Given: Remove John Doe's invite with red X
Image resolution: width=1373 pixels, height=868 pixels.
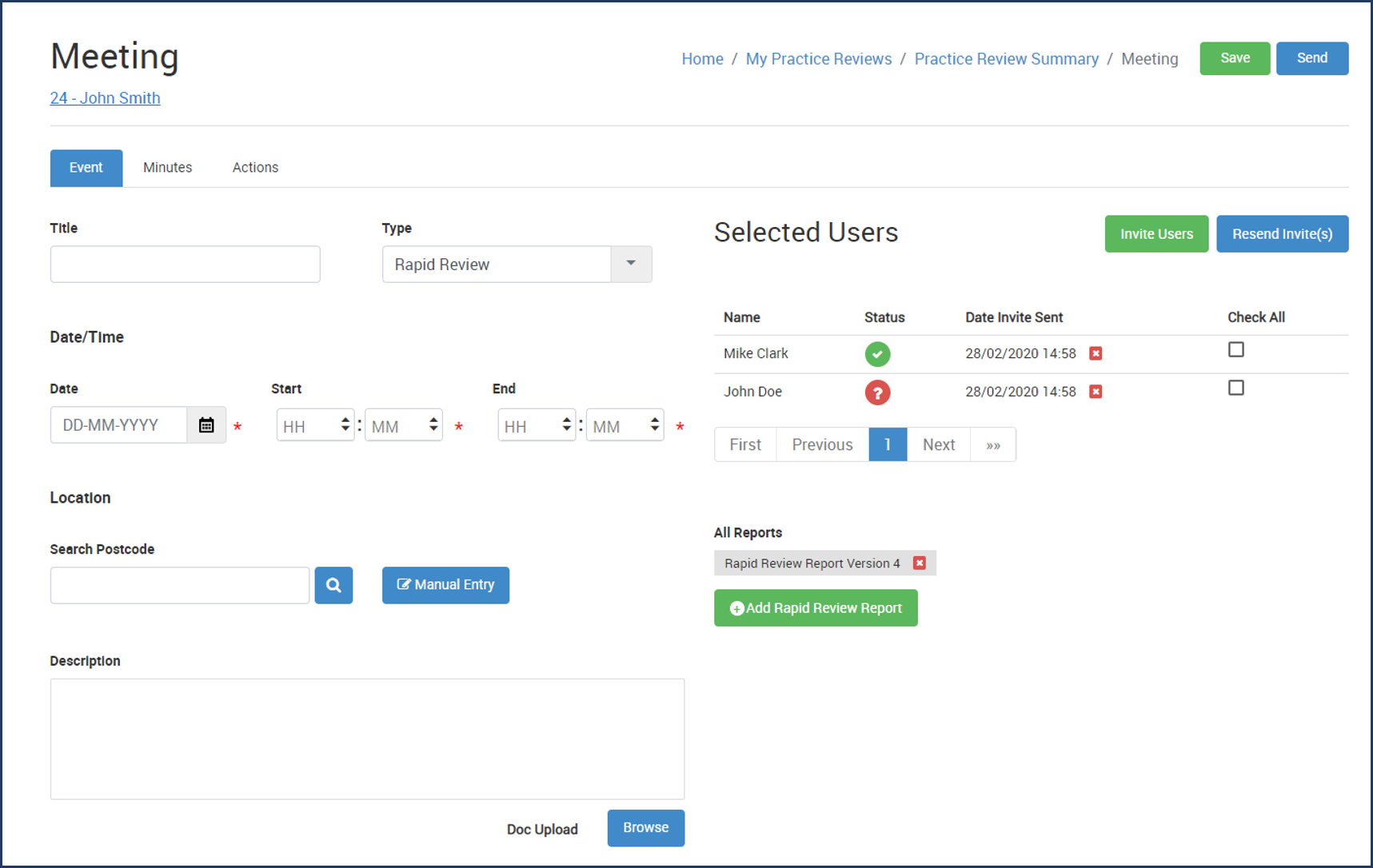Looking at the screenshot, I should pos(1096,392).
